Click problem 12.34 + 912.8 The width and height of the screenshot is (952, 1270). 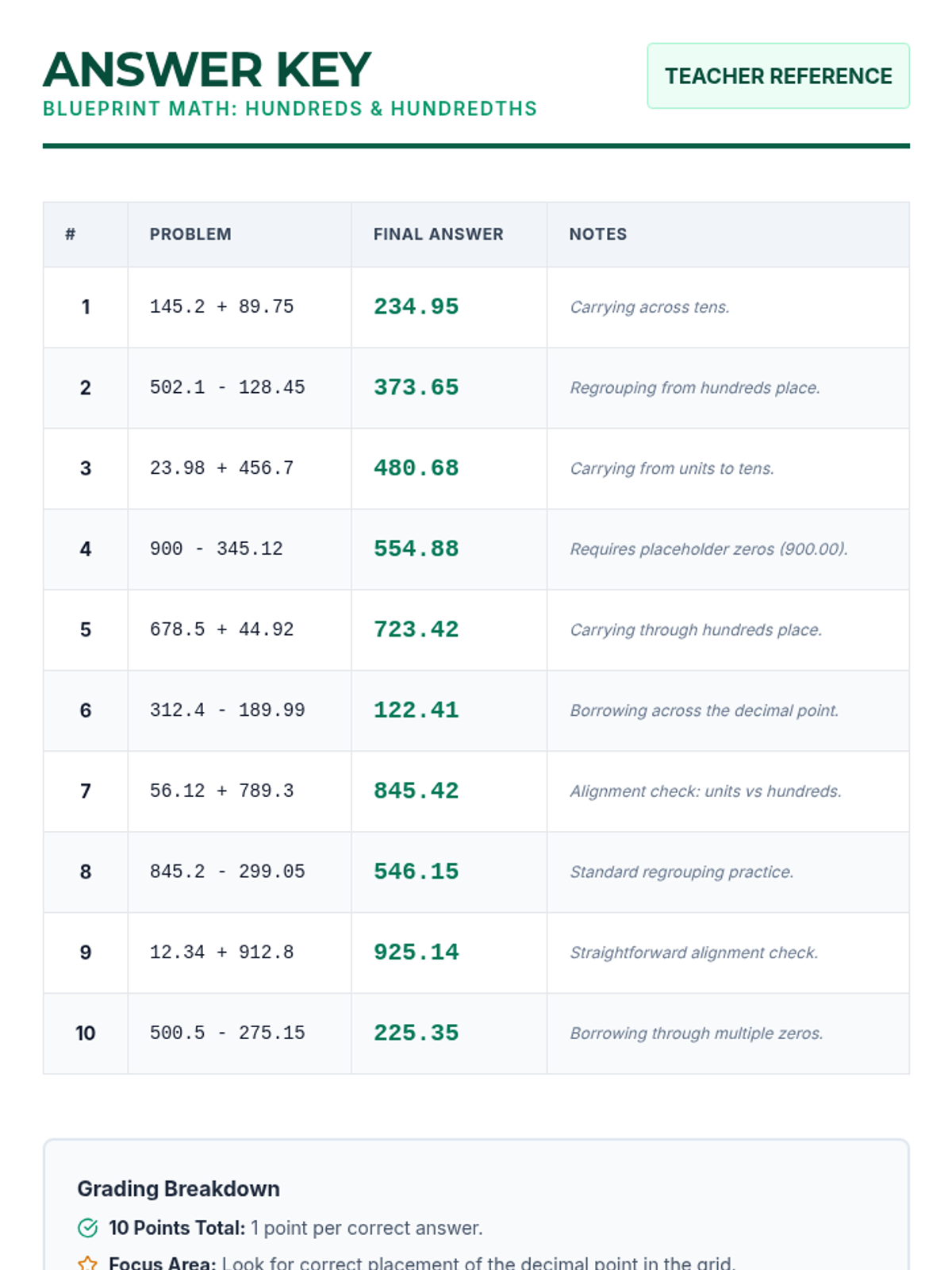(x=221, y=952)
